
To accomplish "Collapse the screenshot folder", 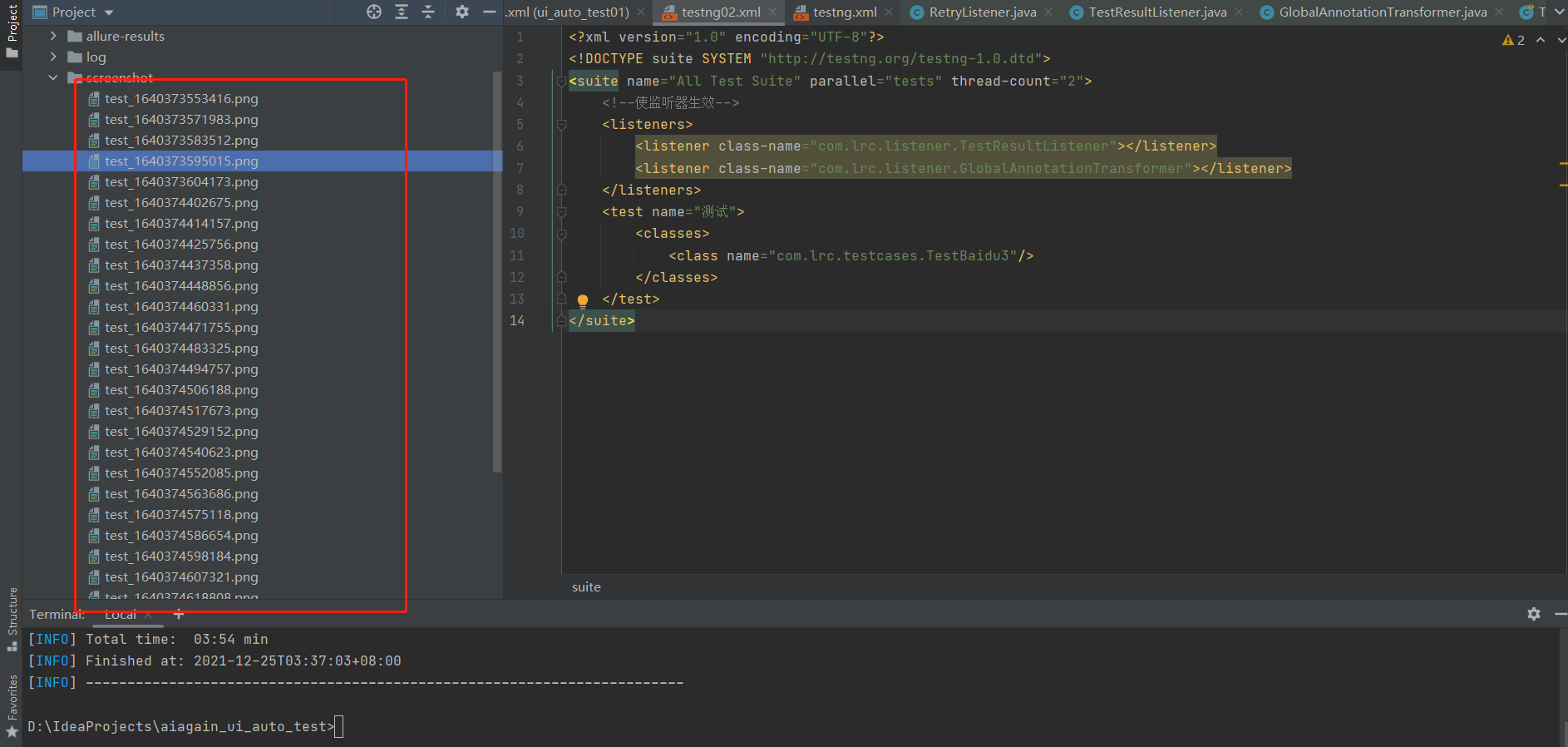I will tap(53, 77).
